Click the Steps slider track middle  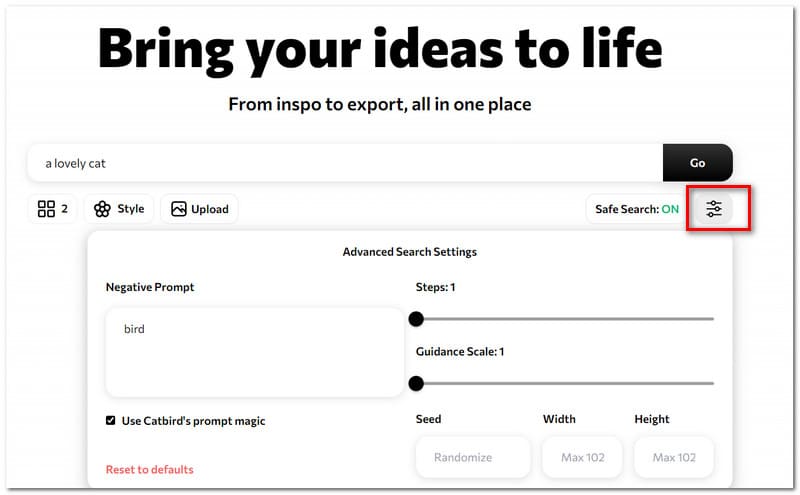click(565, 319)
